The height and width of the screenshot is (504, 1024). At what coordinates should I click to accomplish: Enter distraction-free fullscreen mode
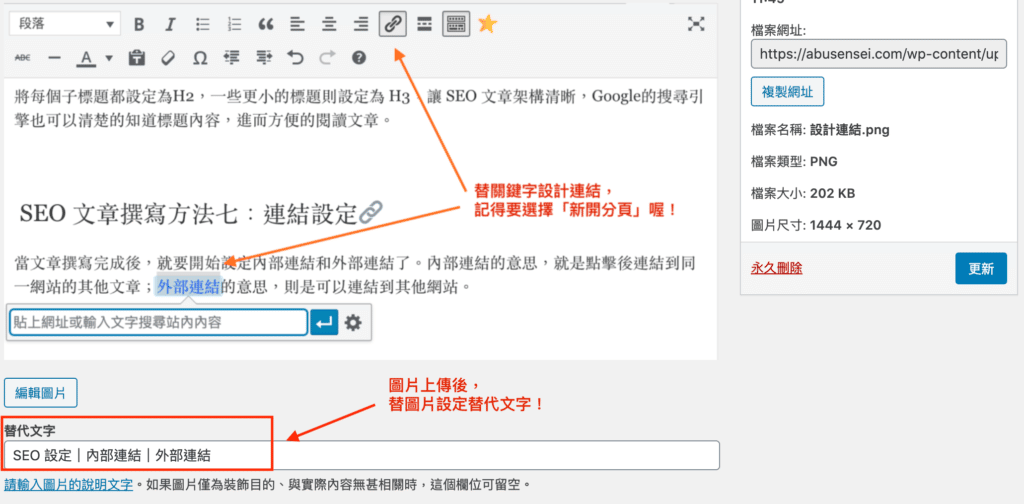point(697,24)
